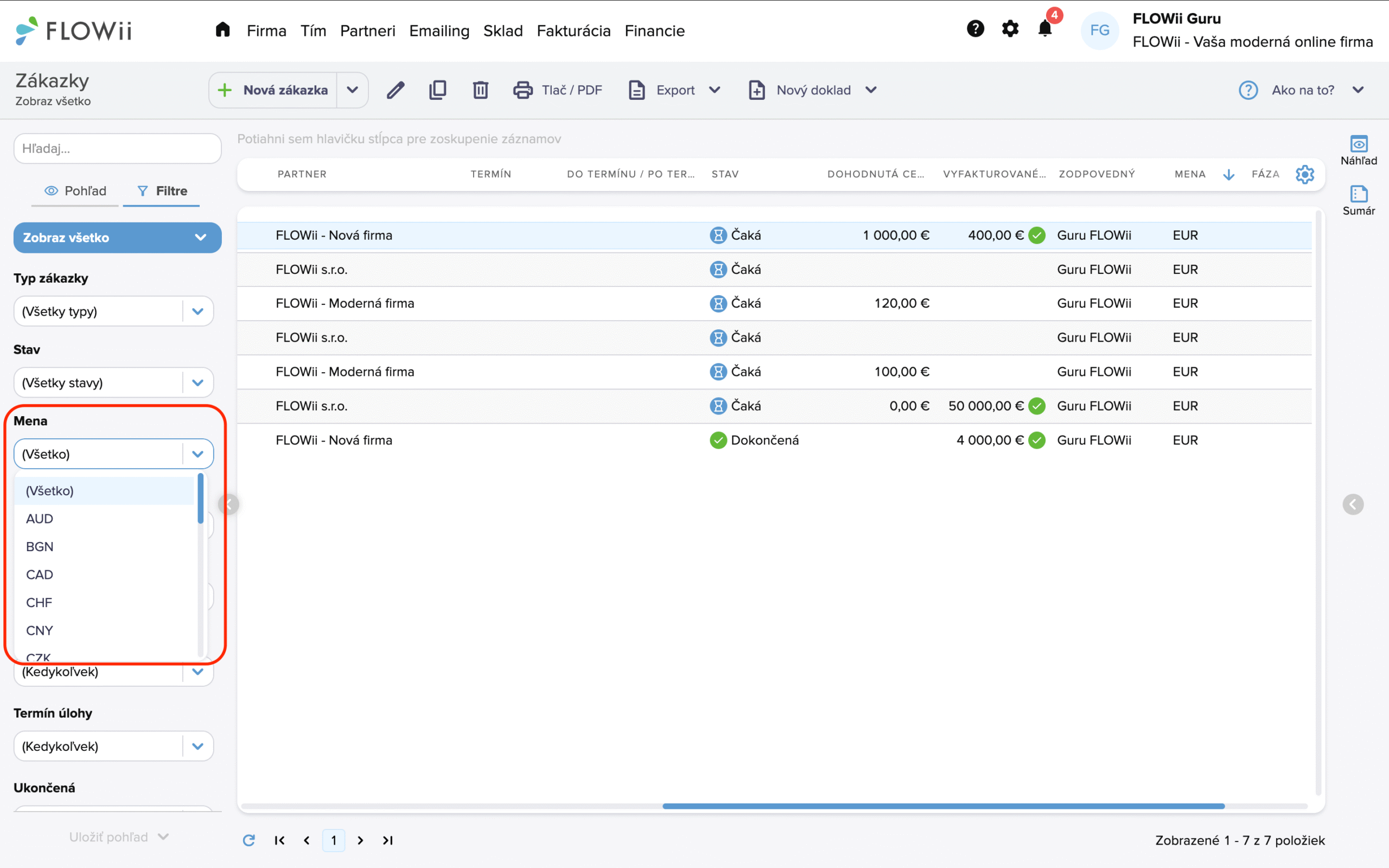This screenshot has height=868, width=1389.
Task: Select page 1 in pagination
Action: 334,840
